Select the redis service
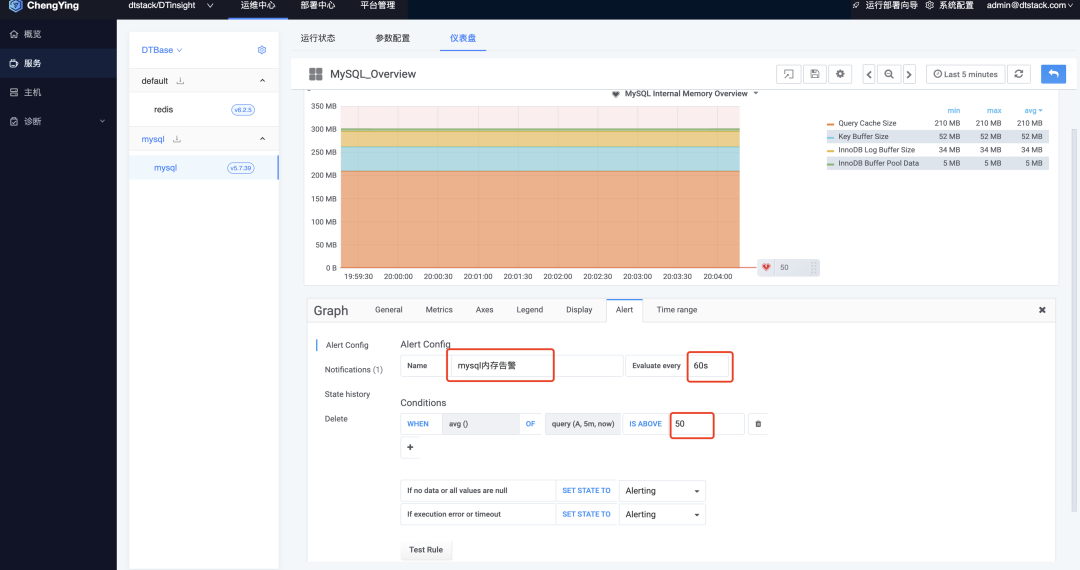Image resolution: width=1080 pixels, height=570 pixels. (x=204, y=109)
